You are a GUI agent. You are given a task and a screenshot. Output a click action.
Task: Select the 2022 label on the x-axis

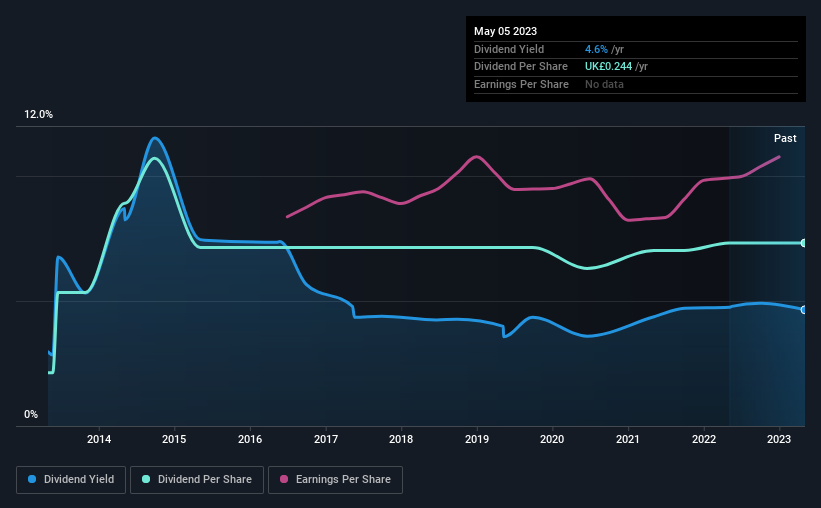(703, 438)
